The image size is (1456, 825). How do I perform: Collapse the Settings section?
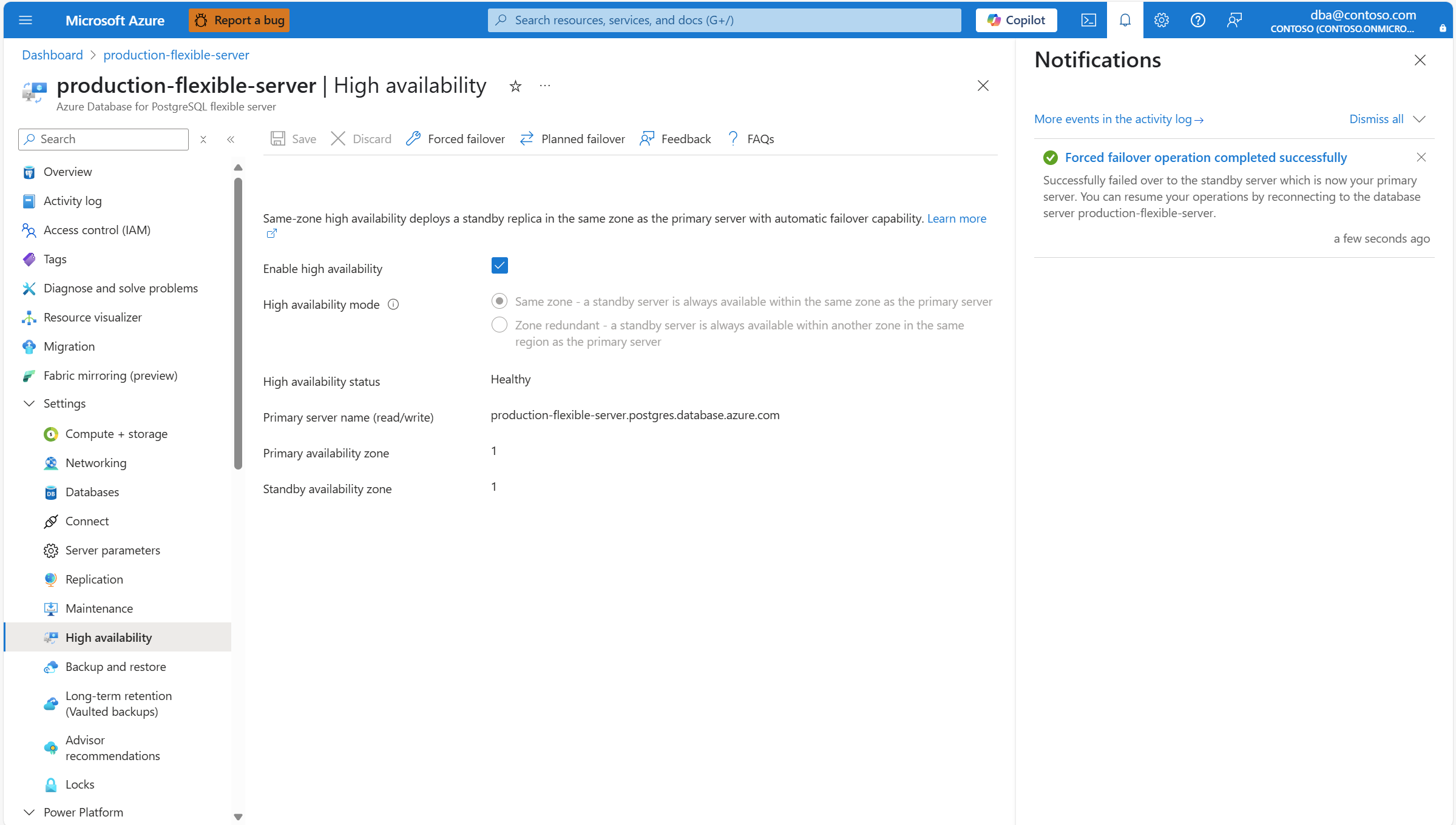coord(29,403)
